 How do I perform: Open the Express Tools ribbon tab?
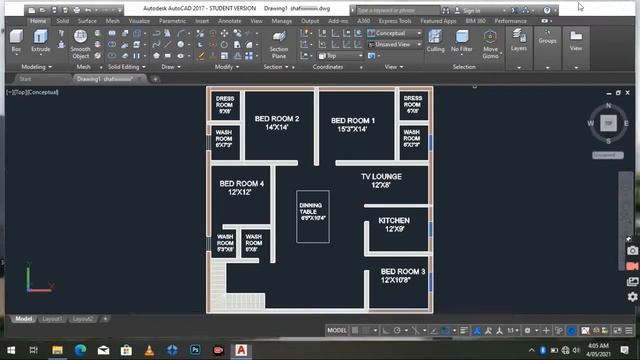tap(395, 21)
